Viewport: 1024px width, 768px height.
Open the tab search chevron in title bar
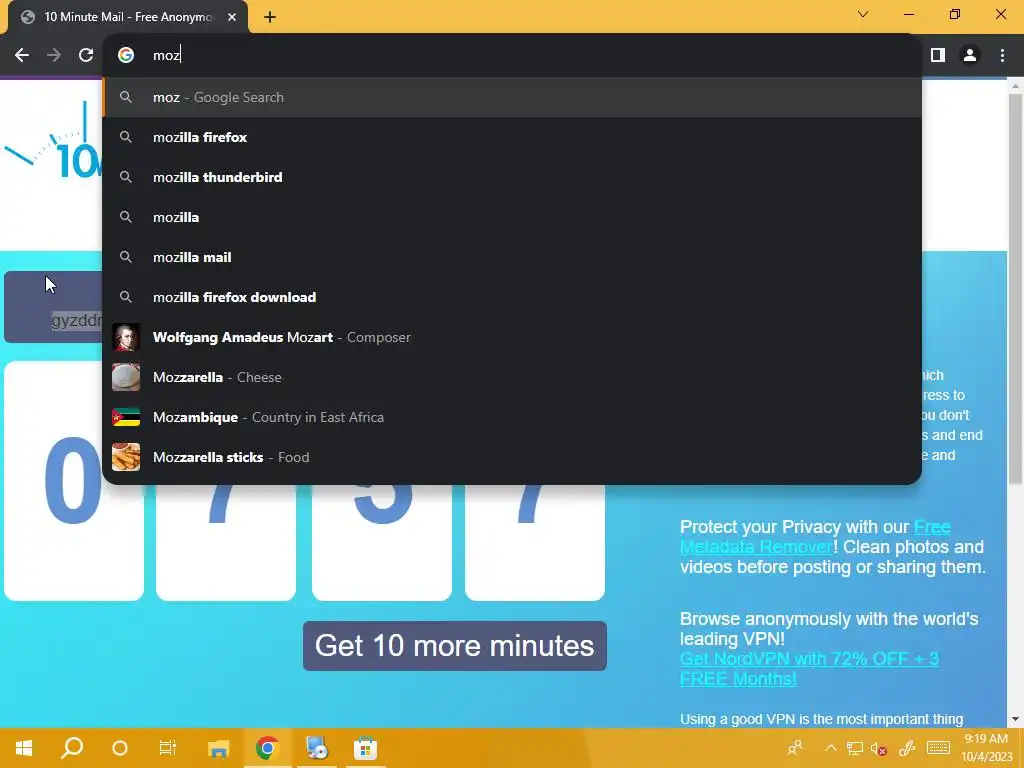(x=863, y=14)
